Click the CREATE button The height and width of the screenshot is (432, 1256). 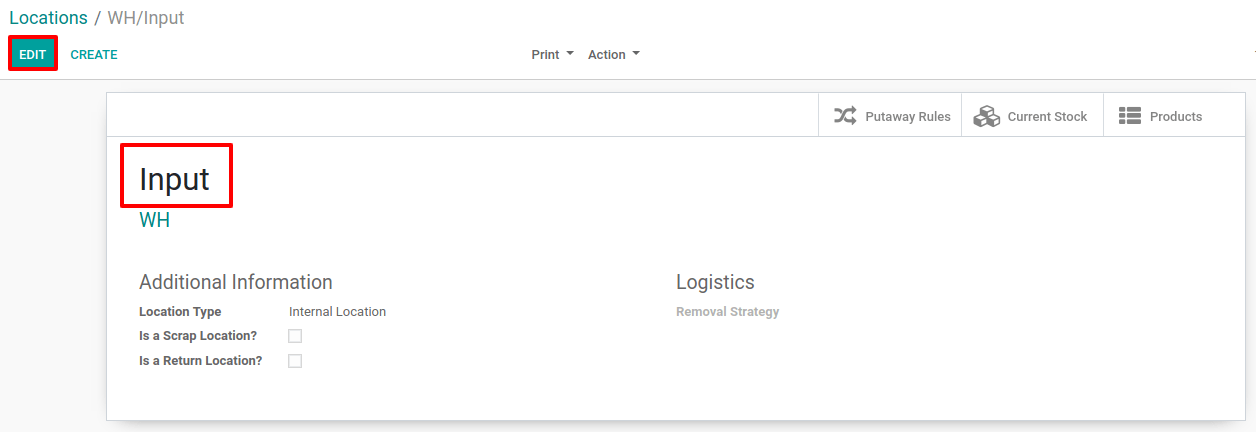point(94,55)
